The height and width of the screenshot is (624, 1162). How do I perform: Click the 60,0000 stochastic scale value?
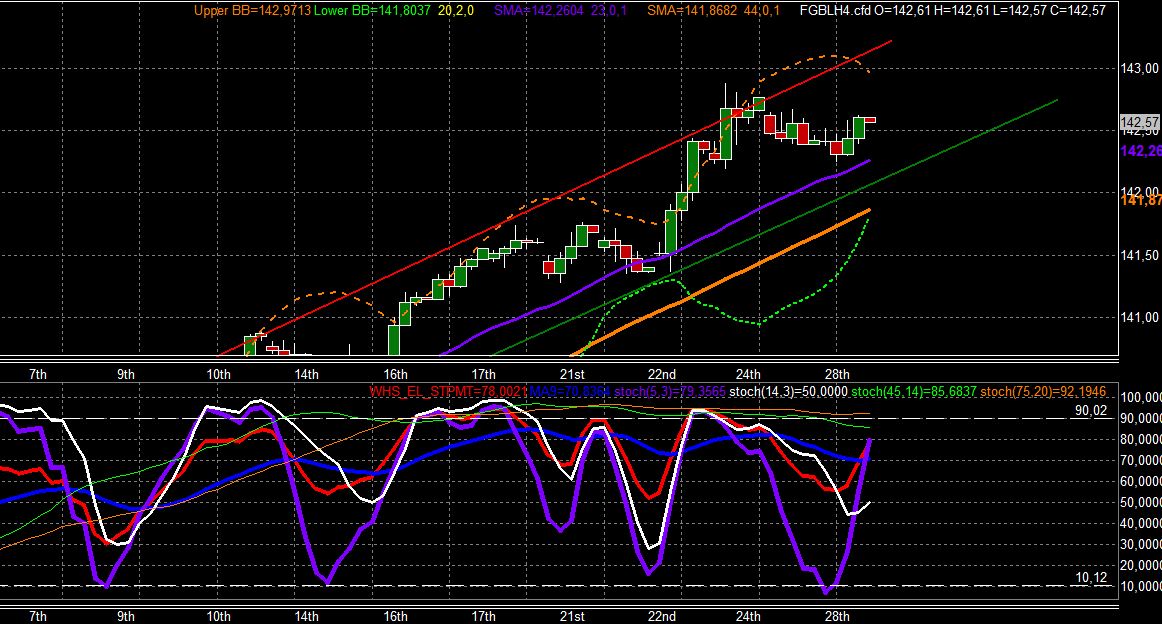coord(1141,481)
